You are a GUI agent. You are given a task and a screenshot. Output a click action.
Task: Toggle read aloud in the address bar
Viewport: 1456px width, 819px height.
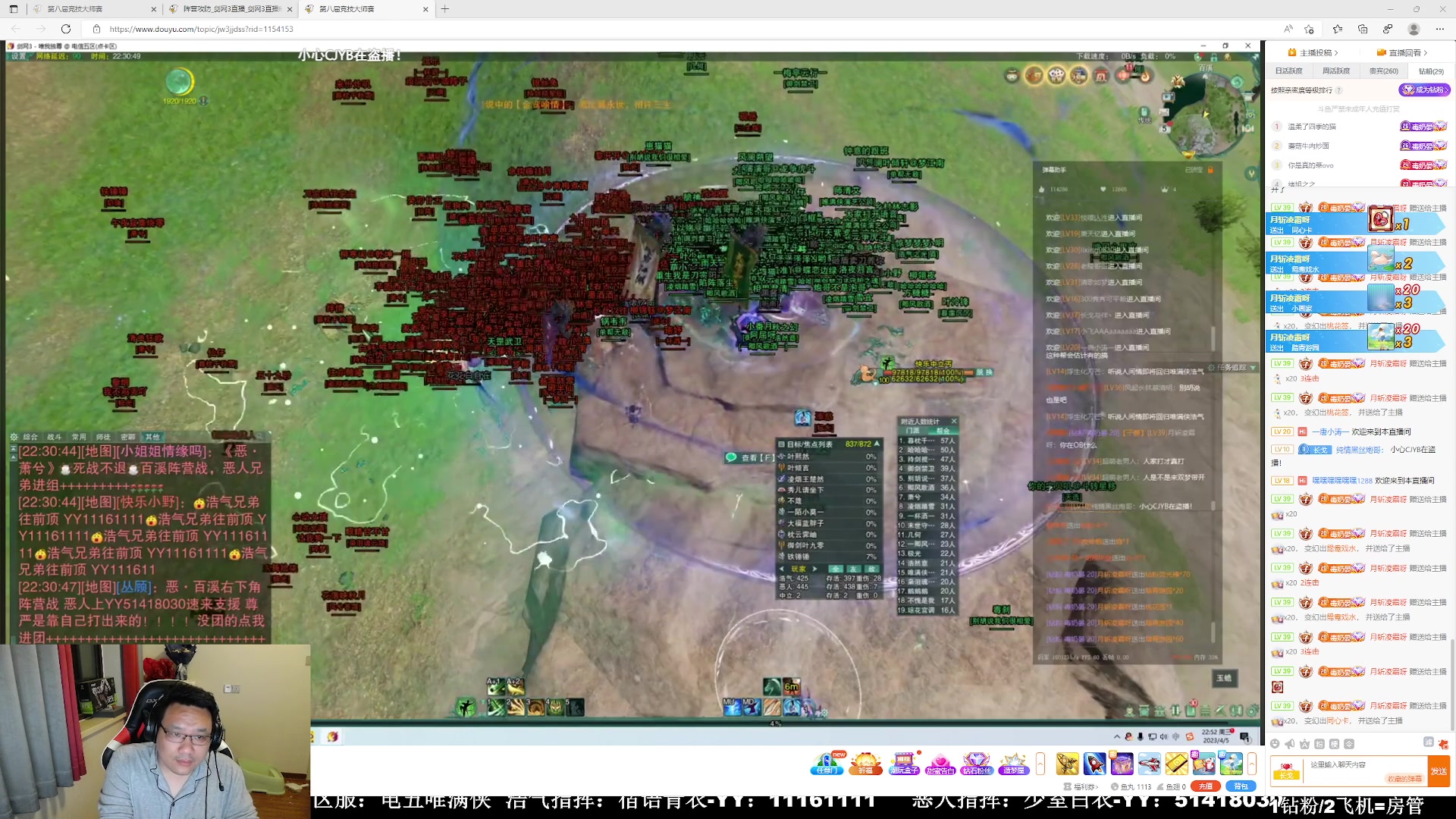point(1288,29)
